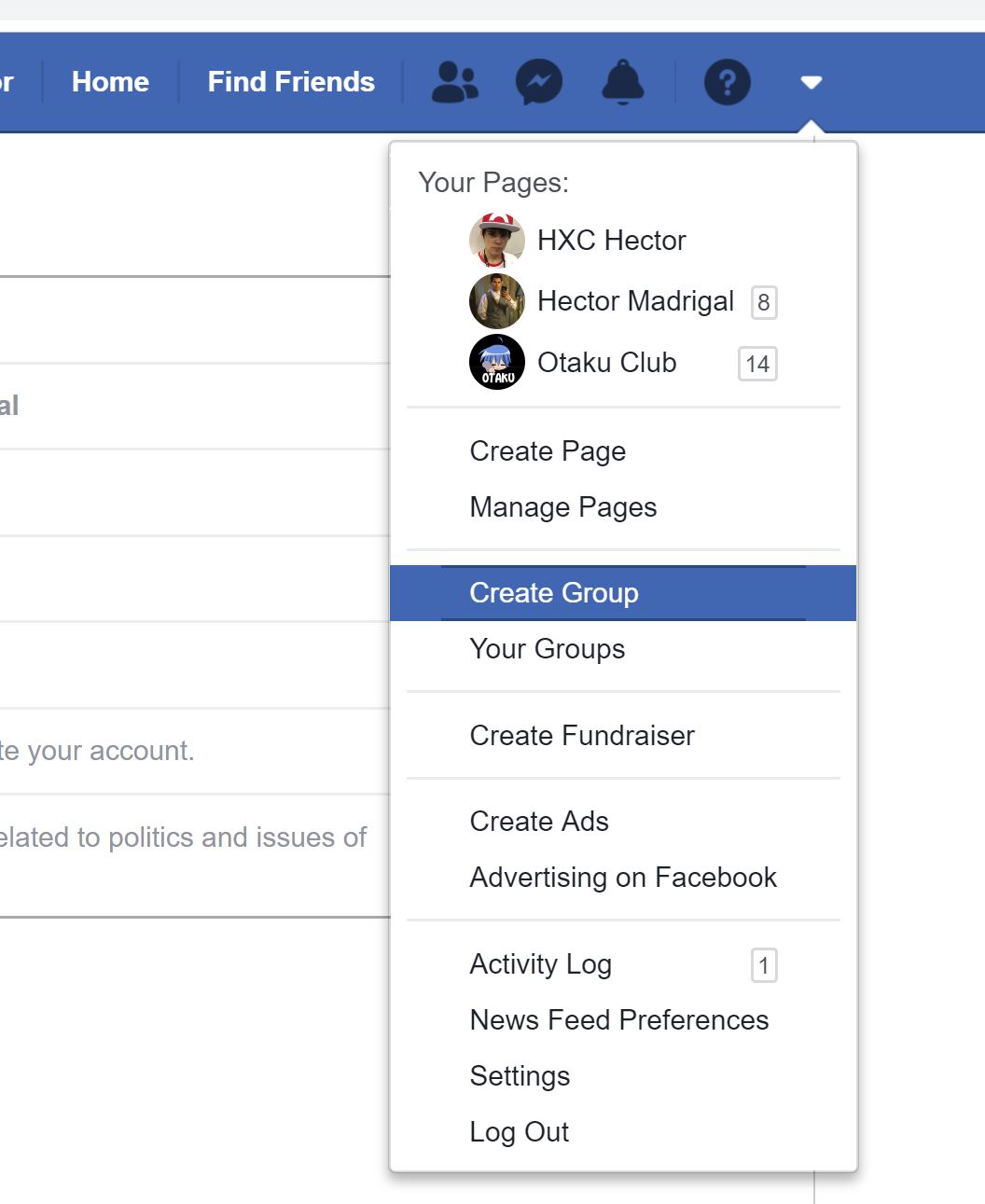Select the highlighted Create Group option
Image resolution: width=985 pixels, height=1204 pixels.
tap(623, 593)
